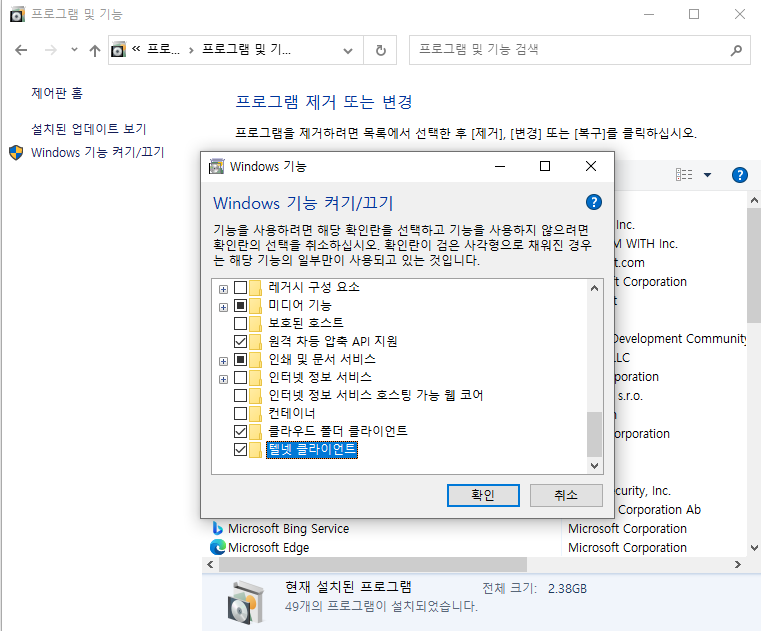The image size is (761, 631).
Task: Click the 프로그램 및 기능 window title icon
Action: click(17, 15)
